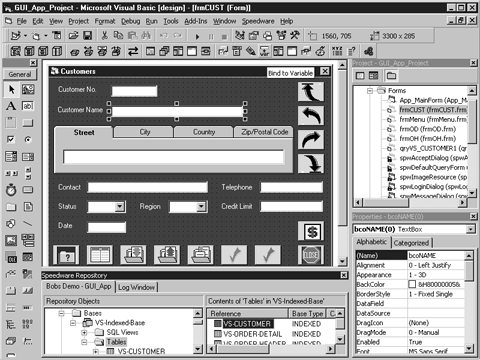Image resolution: width=480 pixels, height=360 pixels.
Task: Switch to the City tab on form
Action: (x=144, y=132)
